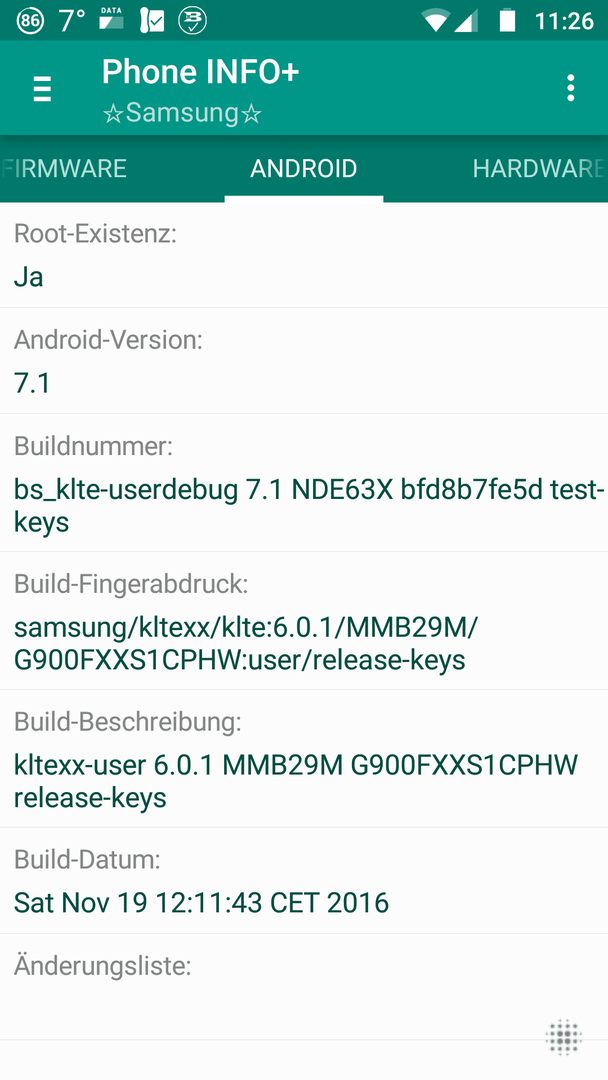Tap the Root-Existenz entry
Viewport: 608px width, 1080px height.
click(304, 256)
